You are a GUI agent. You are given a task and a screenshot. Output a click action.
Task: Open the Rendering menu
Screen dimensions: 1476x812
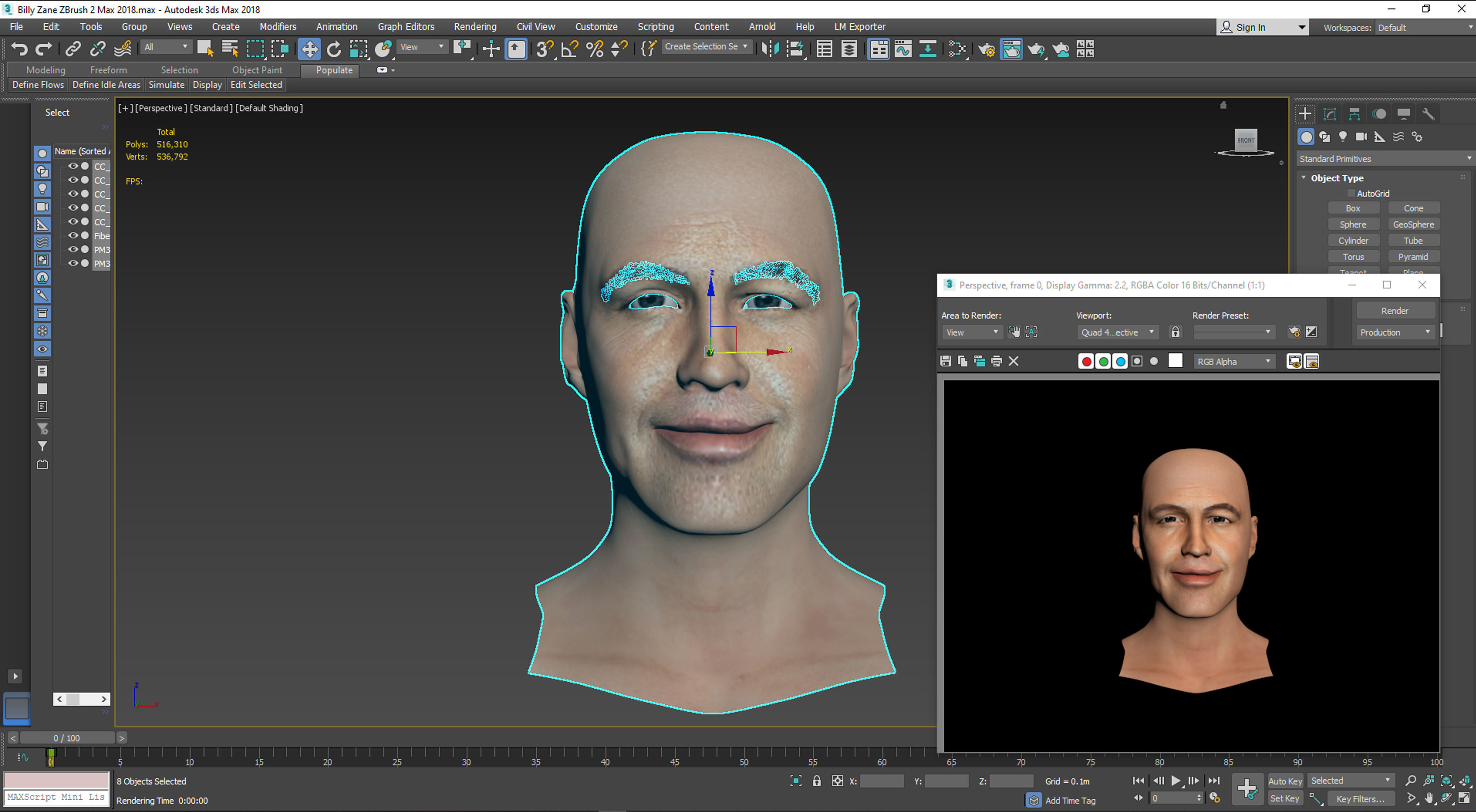tap(475, 27)
